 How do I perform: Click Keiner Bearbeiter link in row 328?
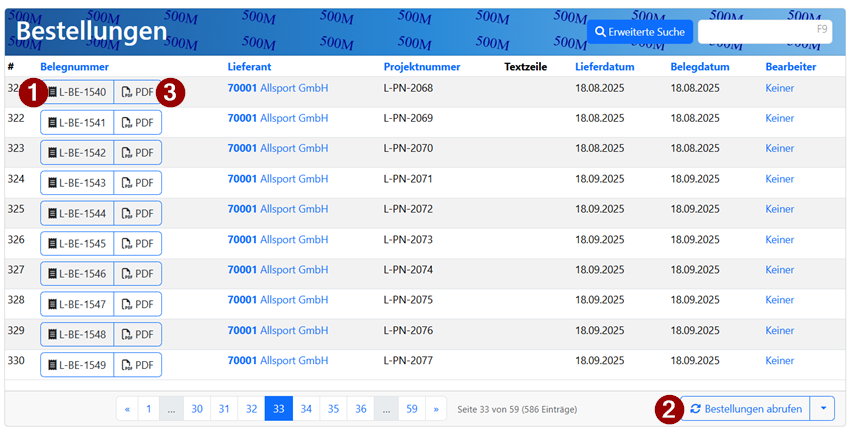[779, 300]
